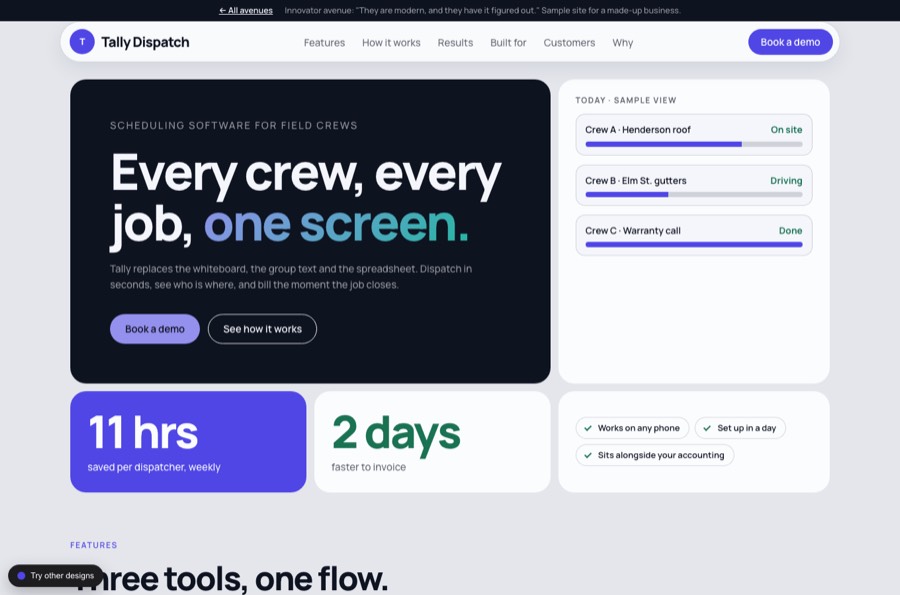Click the 11 hrs statistic
Image resolution: width=900 pixels, height=595 pixels.
pos(143,432)
